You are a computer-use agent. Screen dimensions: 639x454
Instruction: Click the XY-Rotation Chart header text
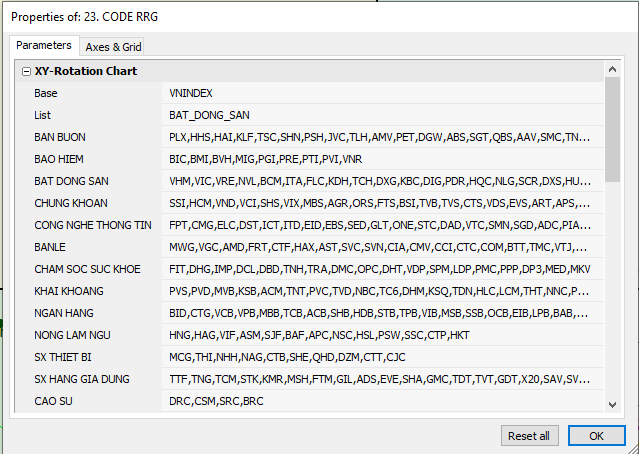tap(86, 71)
